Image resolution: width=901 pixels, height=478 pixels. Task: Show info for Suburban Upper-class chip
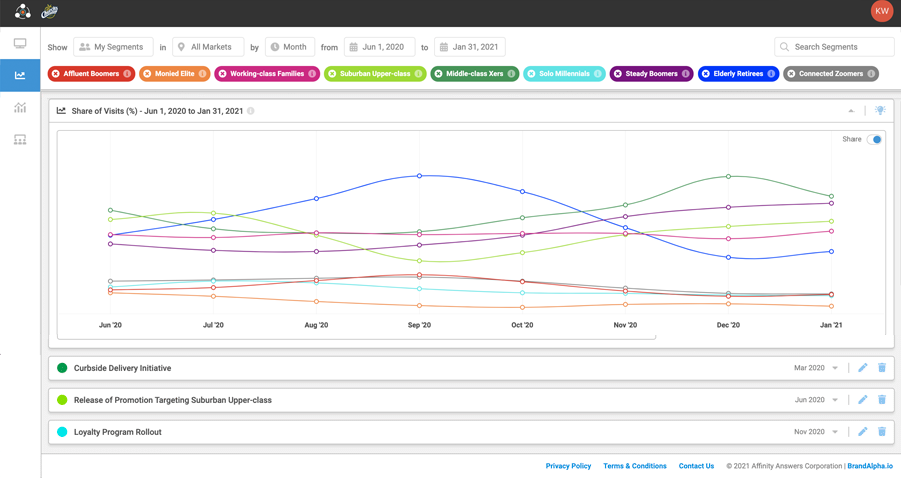click(418, 74)
